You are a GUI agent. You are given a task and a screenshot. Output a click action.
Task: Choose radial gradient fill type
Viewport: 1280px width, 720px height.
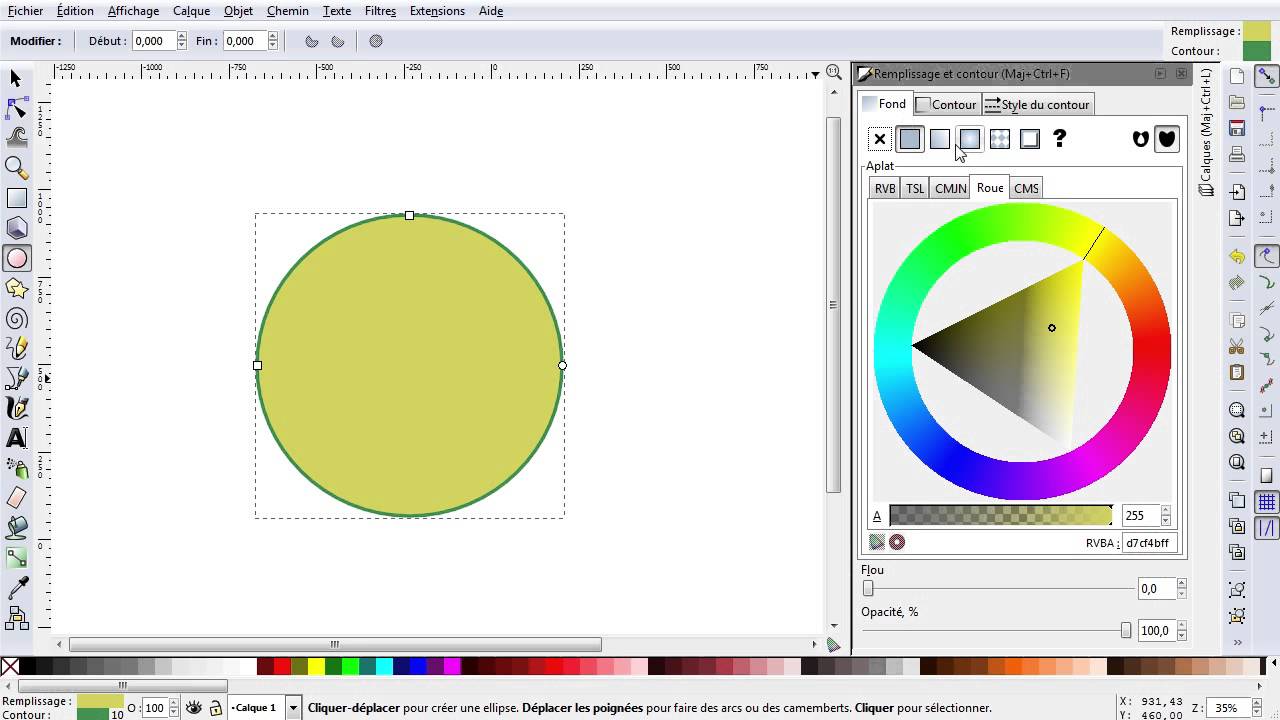click(969, 139)
